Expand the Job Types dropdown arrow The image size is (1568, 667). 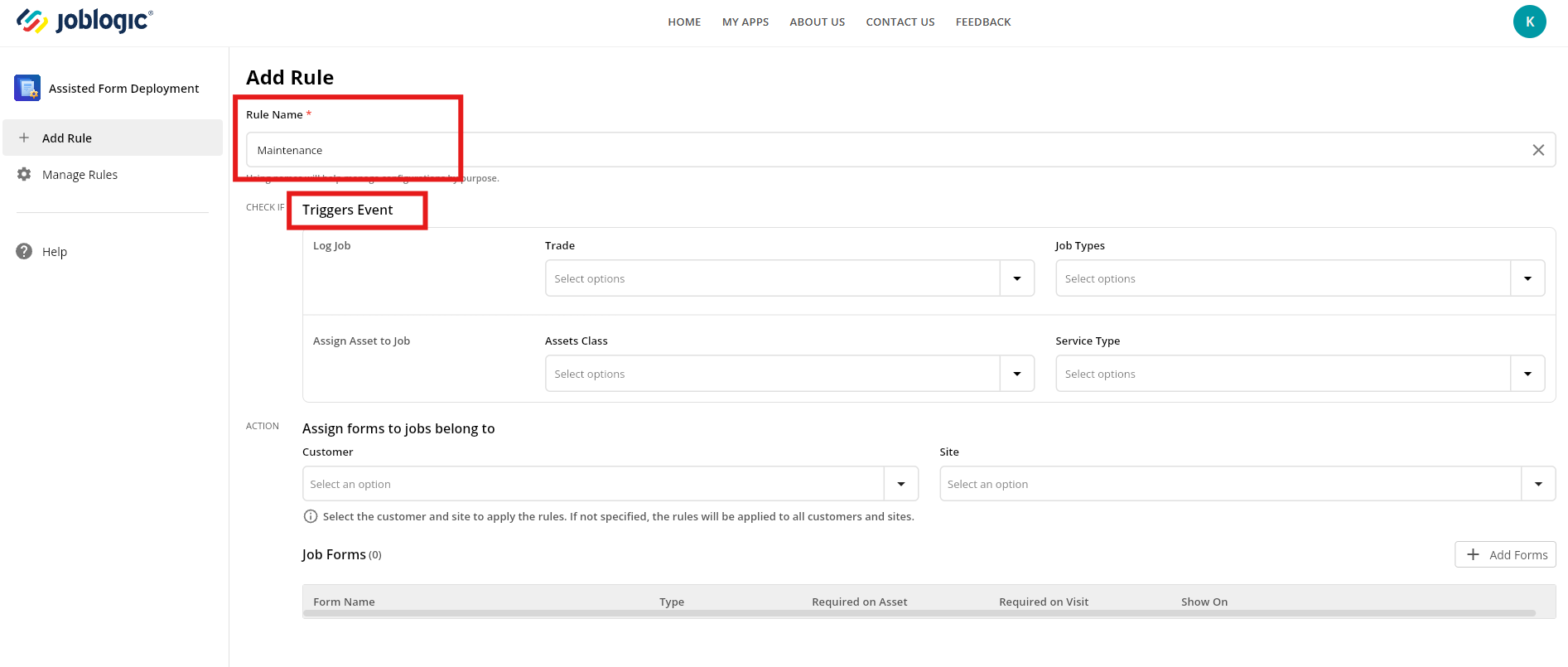tap(1527, 278)
